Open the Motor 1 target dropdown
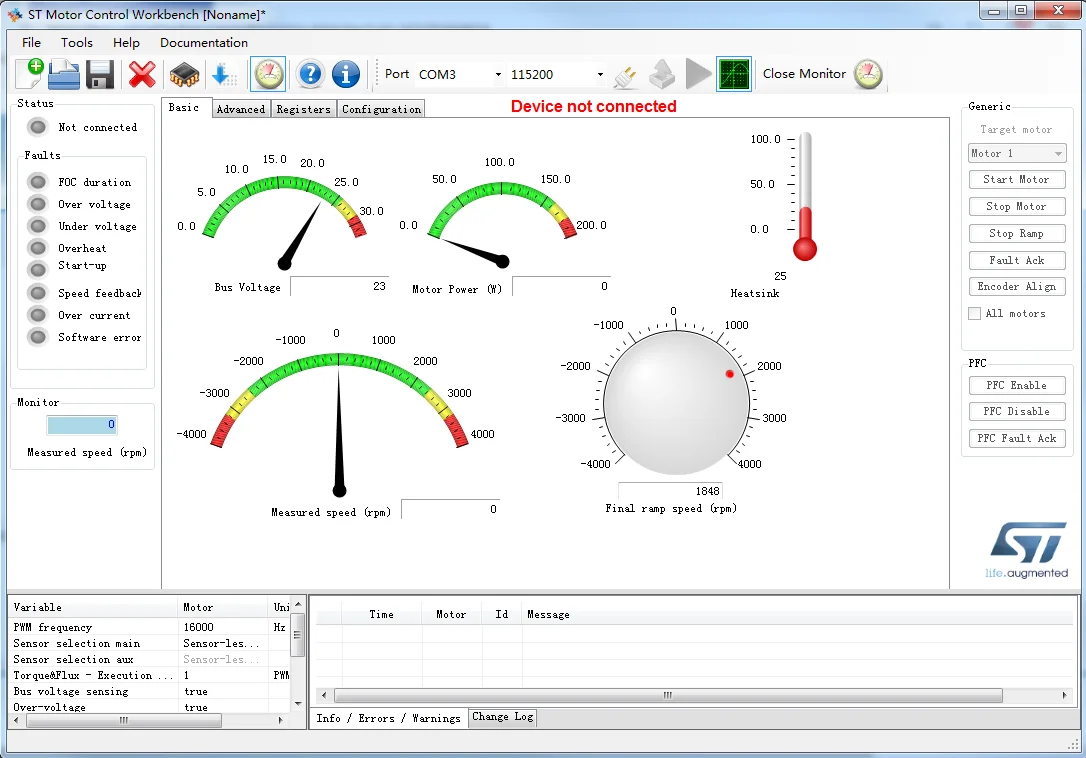This screenshot has height=758, width=1086. 1017,154
